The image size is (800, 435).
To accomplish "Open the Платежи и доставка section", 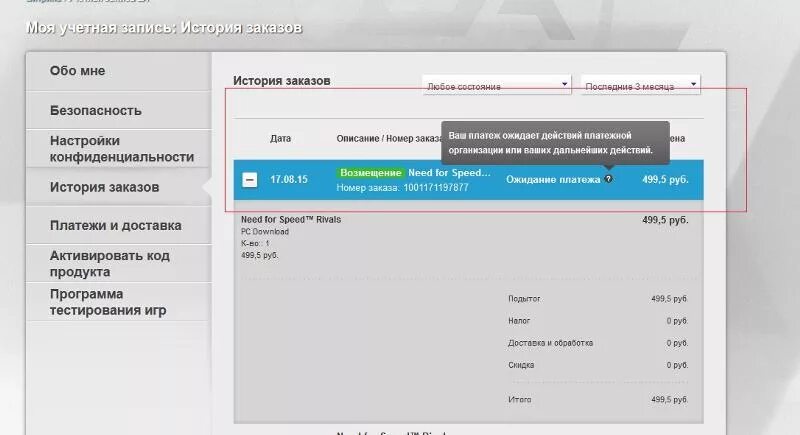I will click(x=118, y=225).
